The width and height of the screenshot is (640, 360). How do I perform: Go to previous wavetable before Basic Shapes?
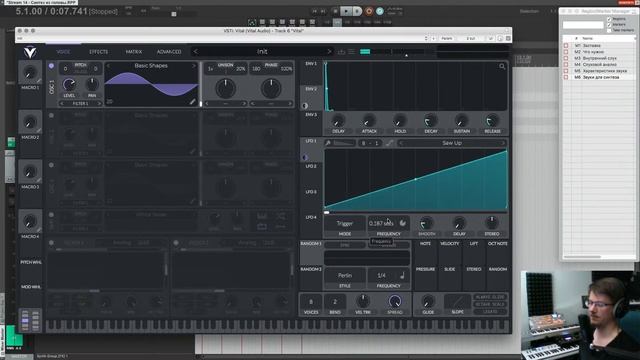click(109, 66)
